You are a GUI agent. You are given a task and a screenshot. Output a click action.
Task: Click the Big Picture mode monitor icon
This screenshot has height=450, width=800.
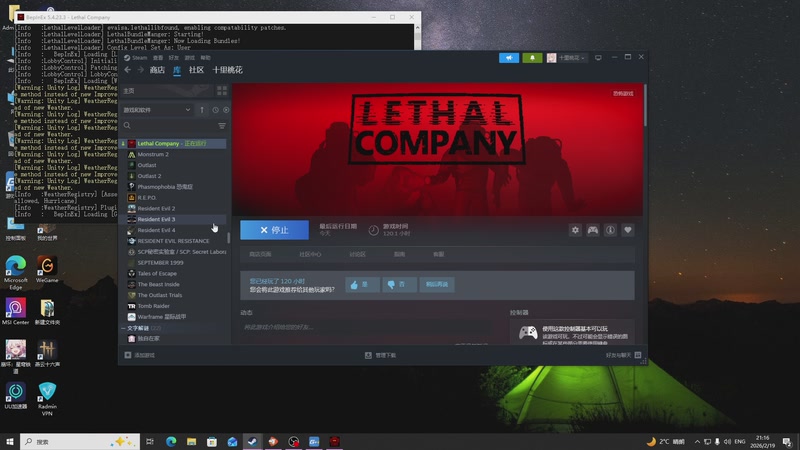(598, 58)
